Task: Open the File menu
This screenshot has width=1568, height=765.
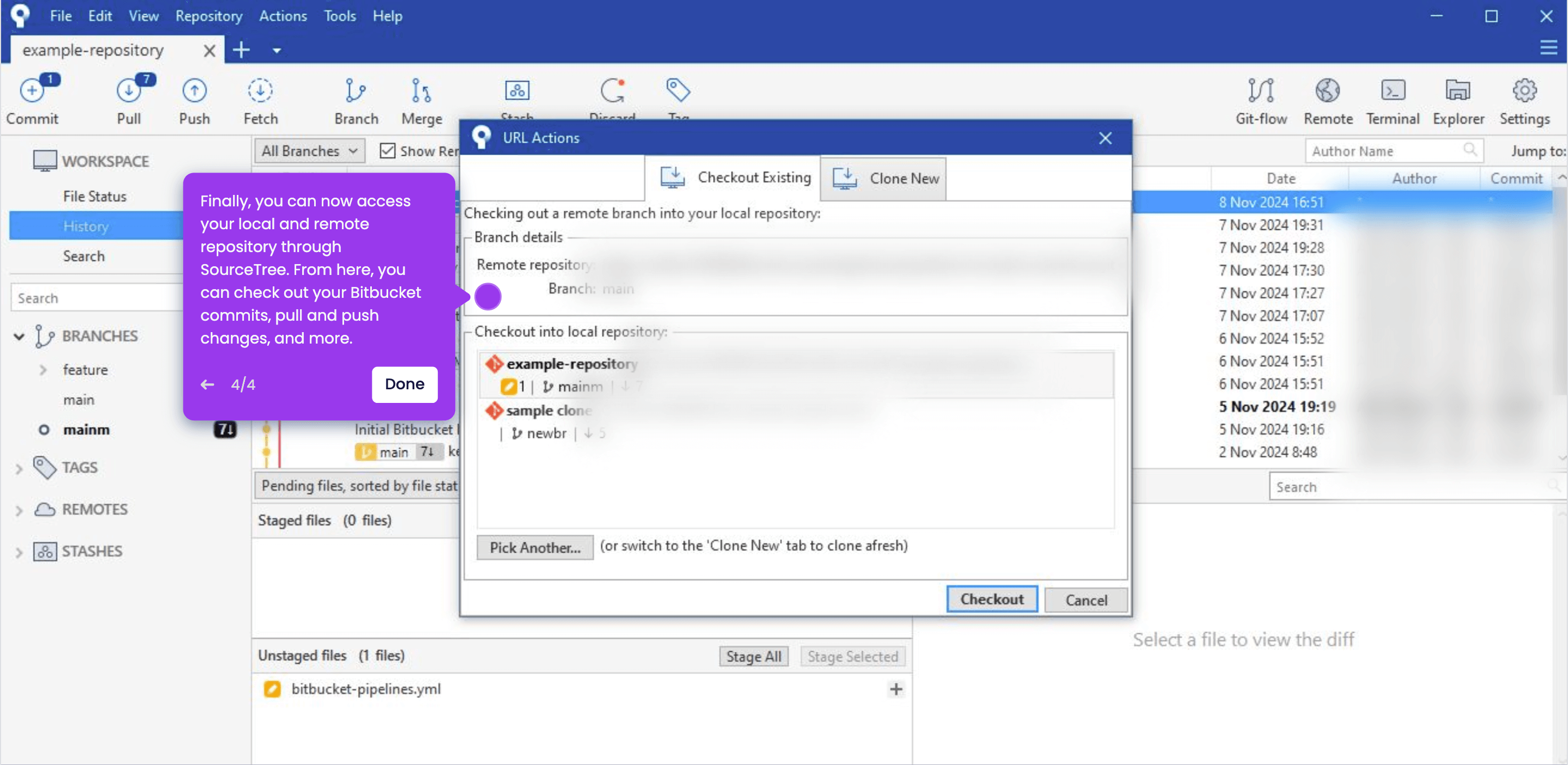Action: (60, 16)
